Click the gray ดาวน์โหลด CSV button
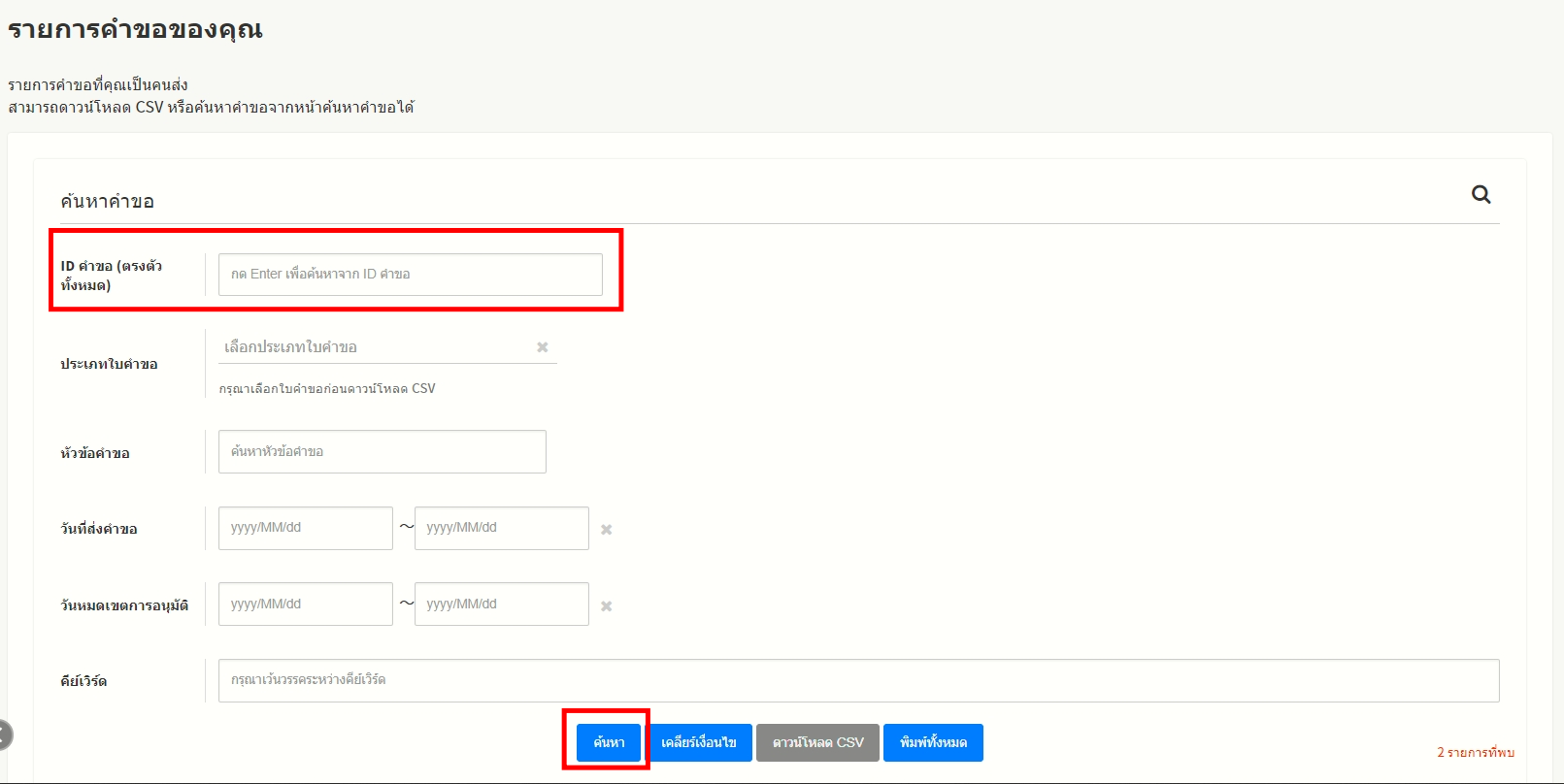Viewport: 1564px width, 784px height. [x=817, y=743]
